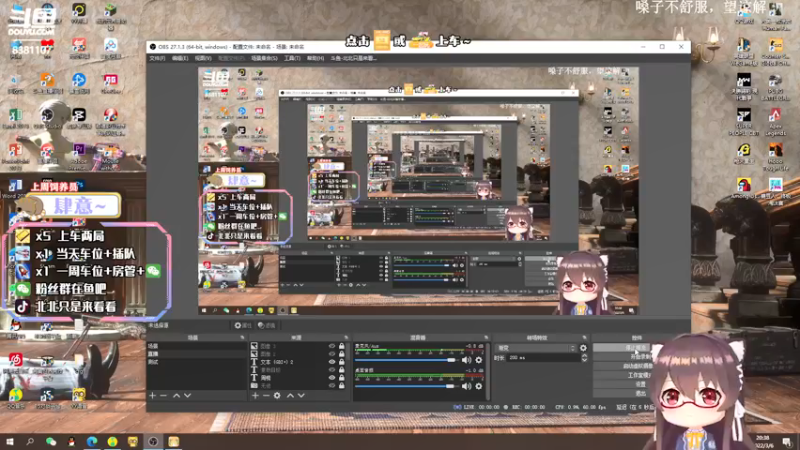Adjust the 麦克风/Aux volume slider
The image size is (800, 450).
(406, 360)
